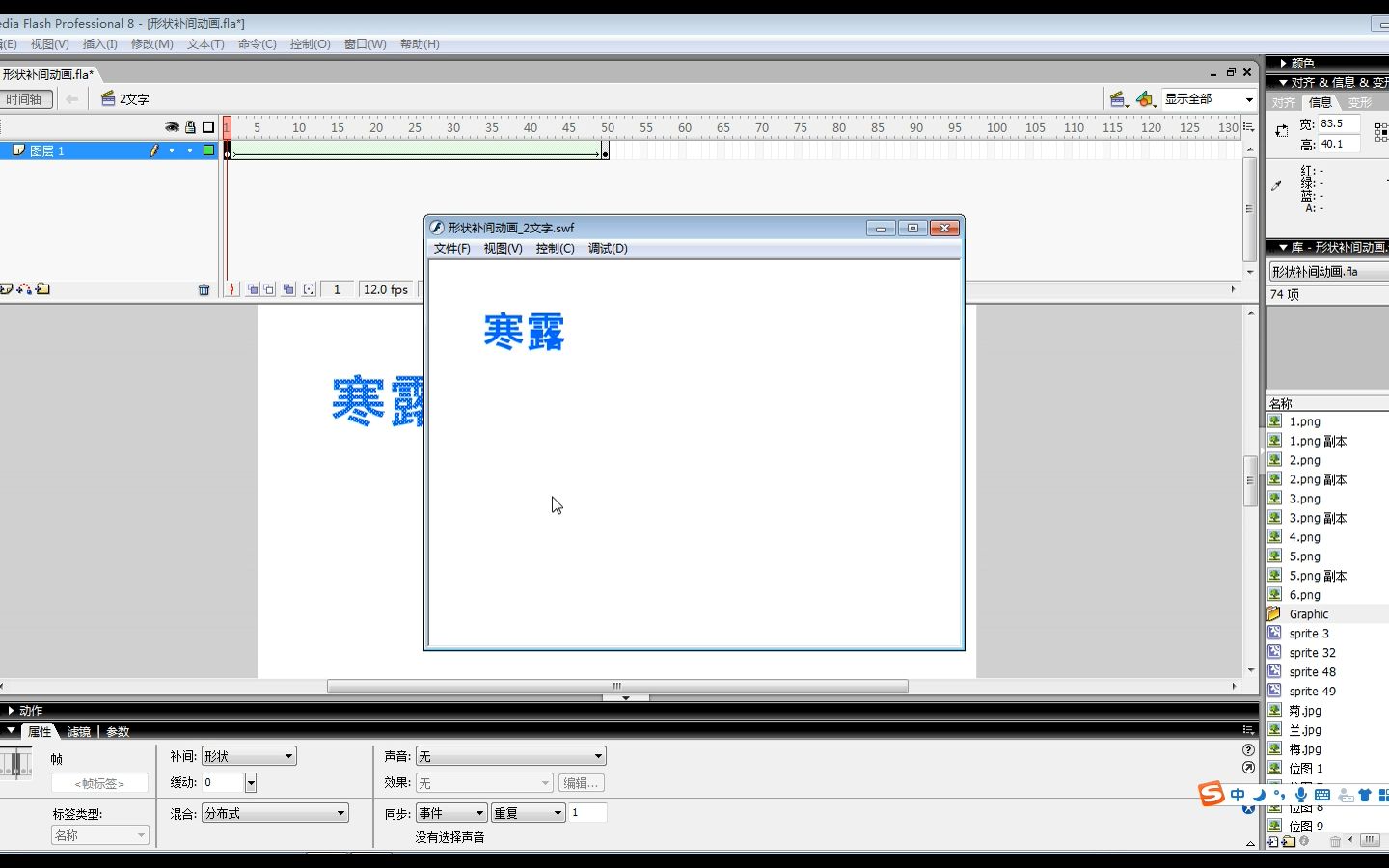Select sprite 32 in the library

tap(1313, 653)
